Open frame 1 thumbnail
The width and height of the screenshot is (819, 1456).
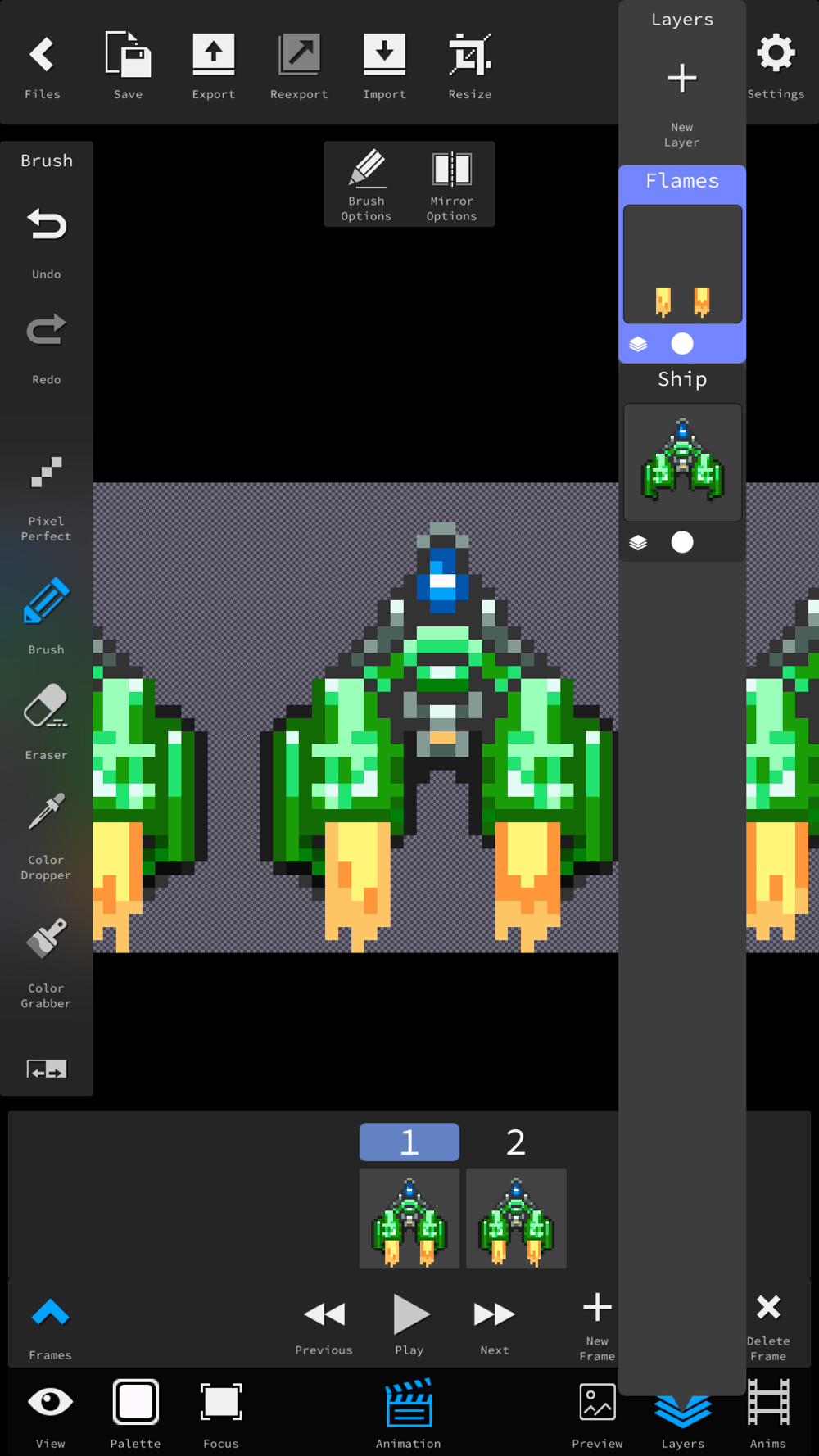[x=409, y=1219]
